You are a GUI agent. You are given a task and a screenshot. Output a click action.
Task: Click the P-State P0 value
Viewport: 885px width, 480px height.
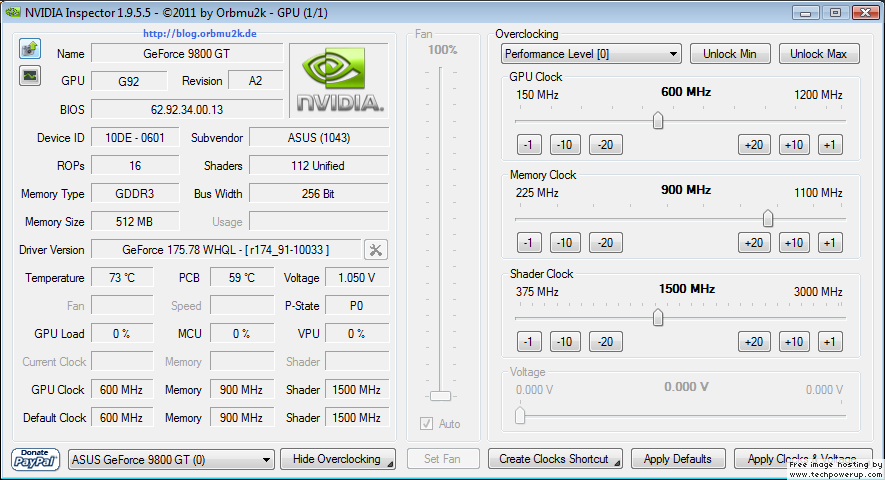[357, 306]
